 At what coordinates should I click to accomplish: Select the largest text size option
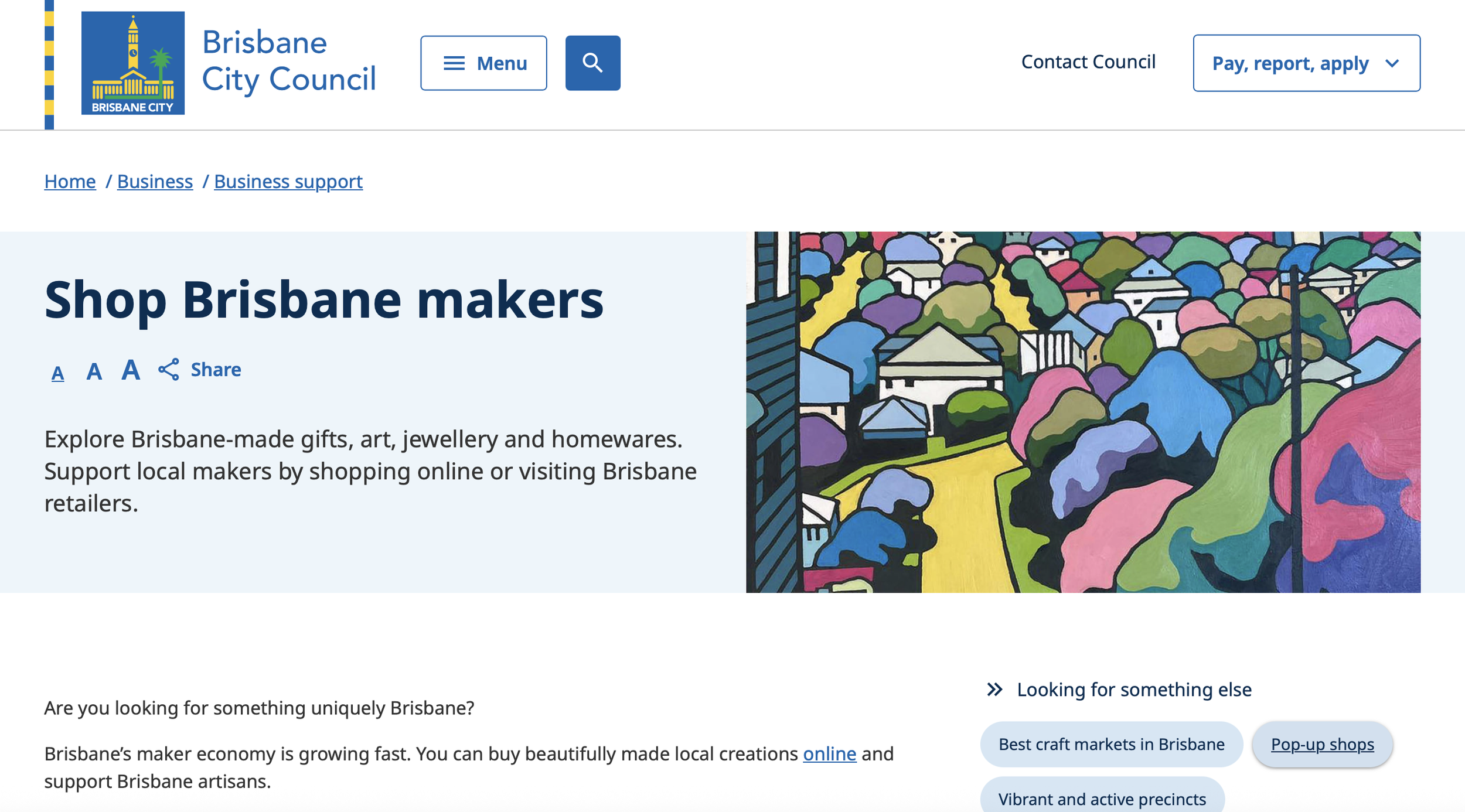pyautogui.click(x=130, y=369)
